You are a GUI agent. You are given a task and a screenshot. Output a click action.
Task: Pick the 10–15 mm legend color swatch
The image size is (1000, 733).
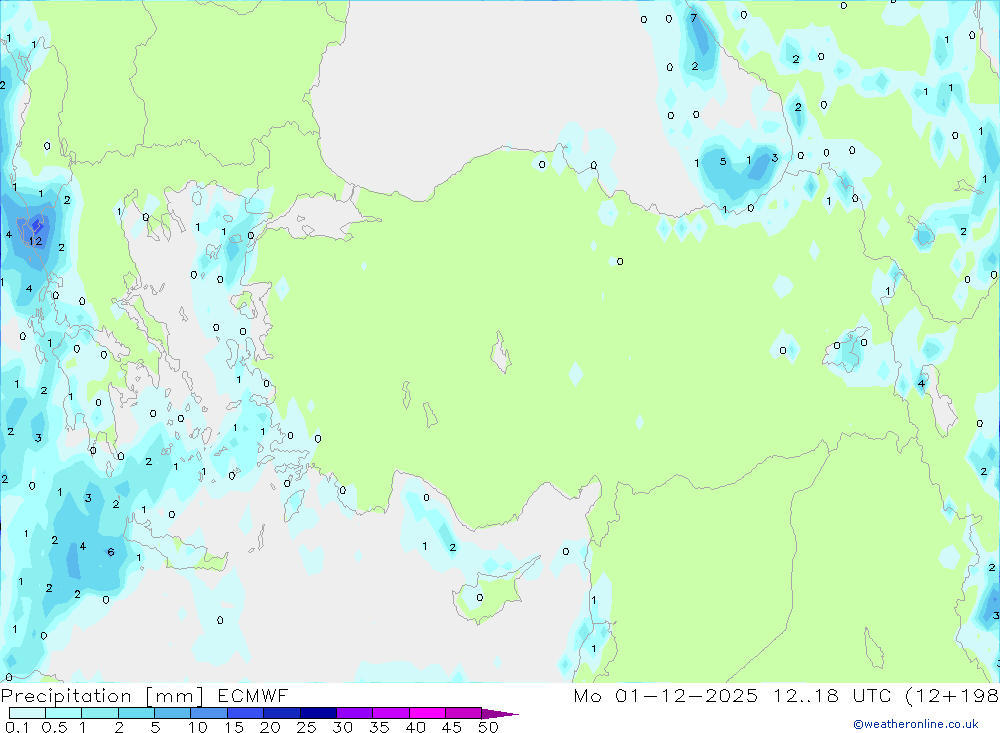(209, 713)
